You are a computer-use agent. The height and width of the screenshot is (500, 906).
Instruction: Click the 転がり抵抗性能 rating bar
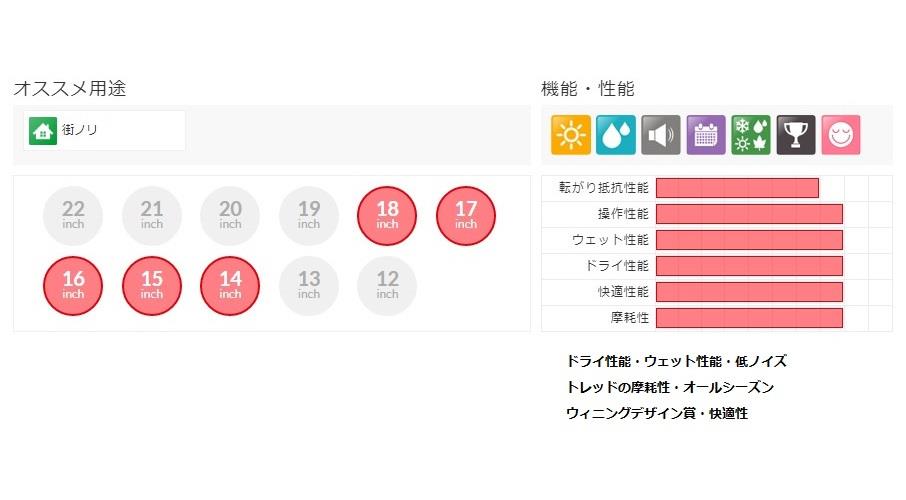[x=737, y=188]
